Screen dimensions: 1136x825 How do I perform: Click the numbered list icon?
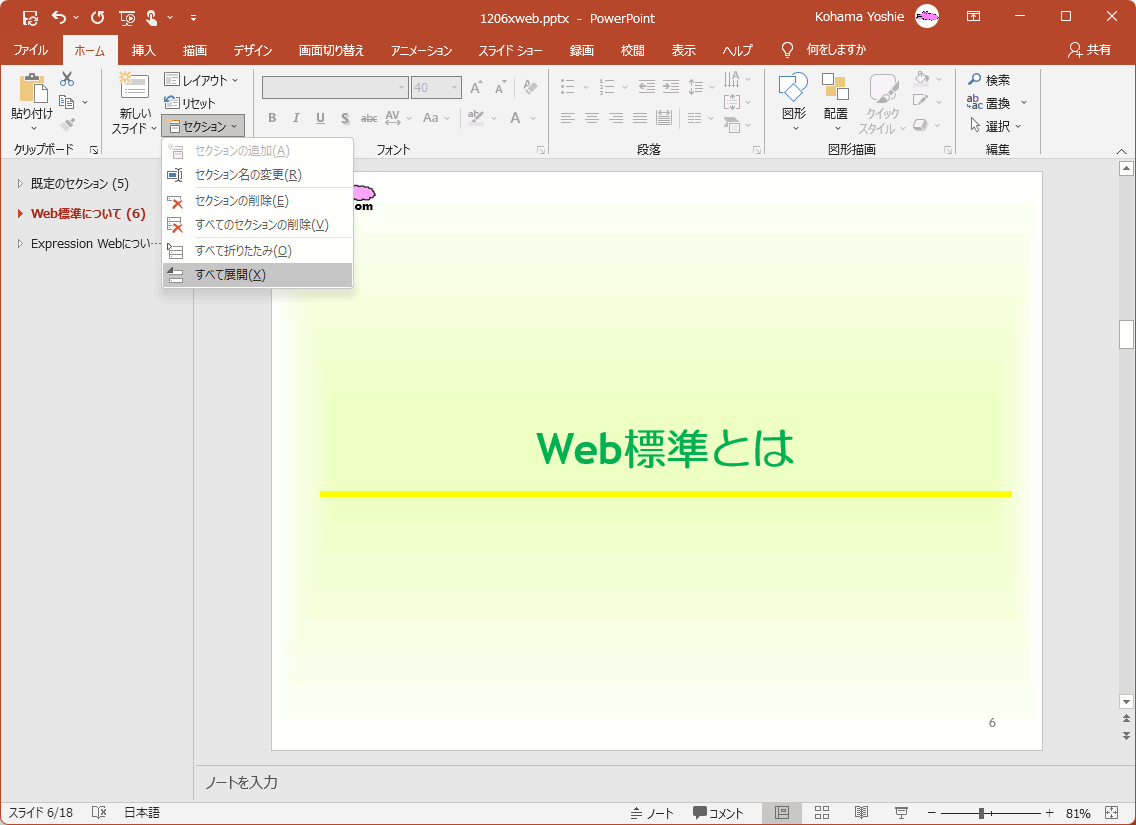coord(607,87)
